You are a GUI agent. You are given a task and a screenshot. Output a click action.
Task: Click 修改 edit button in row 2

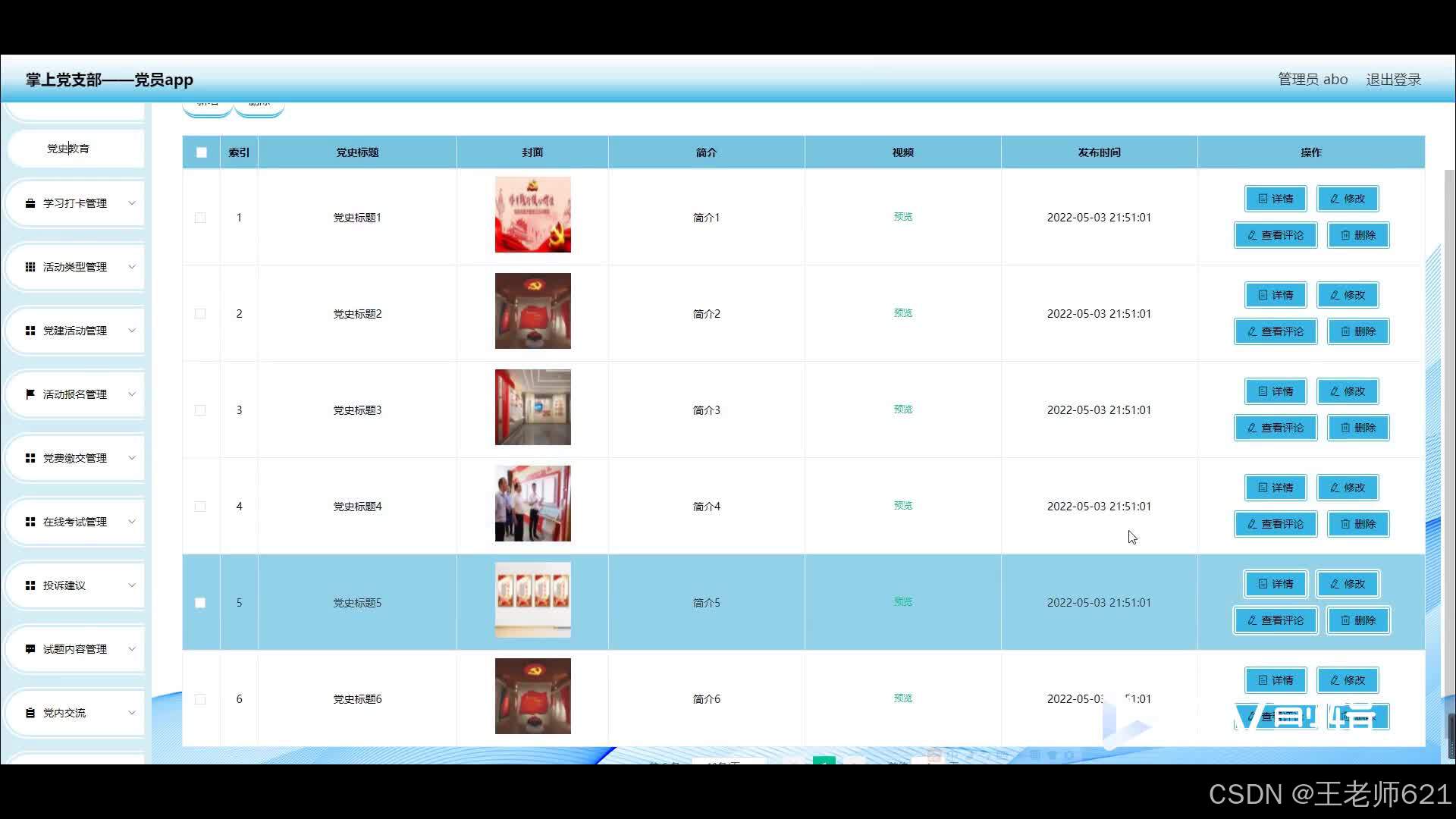[x=1347, y=295]
